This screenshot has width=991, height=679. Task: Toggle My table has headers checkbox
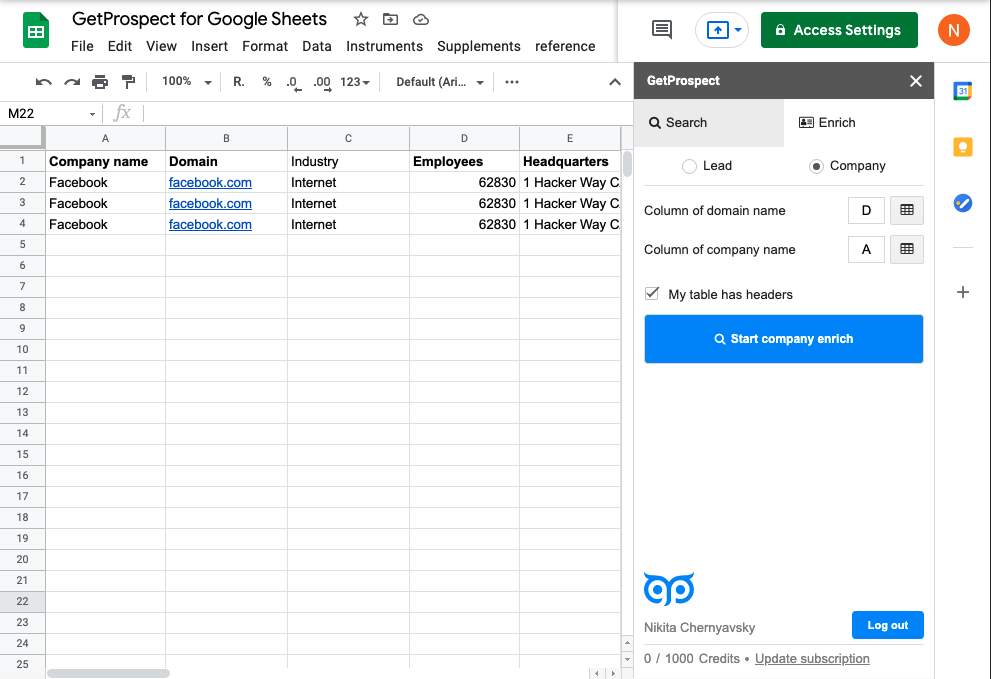652,294
